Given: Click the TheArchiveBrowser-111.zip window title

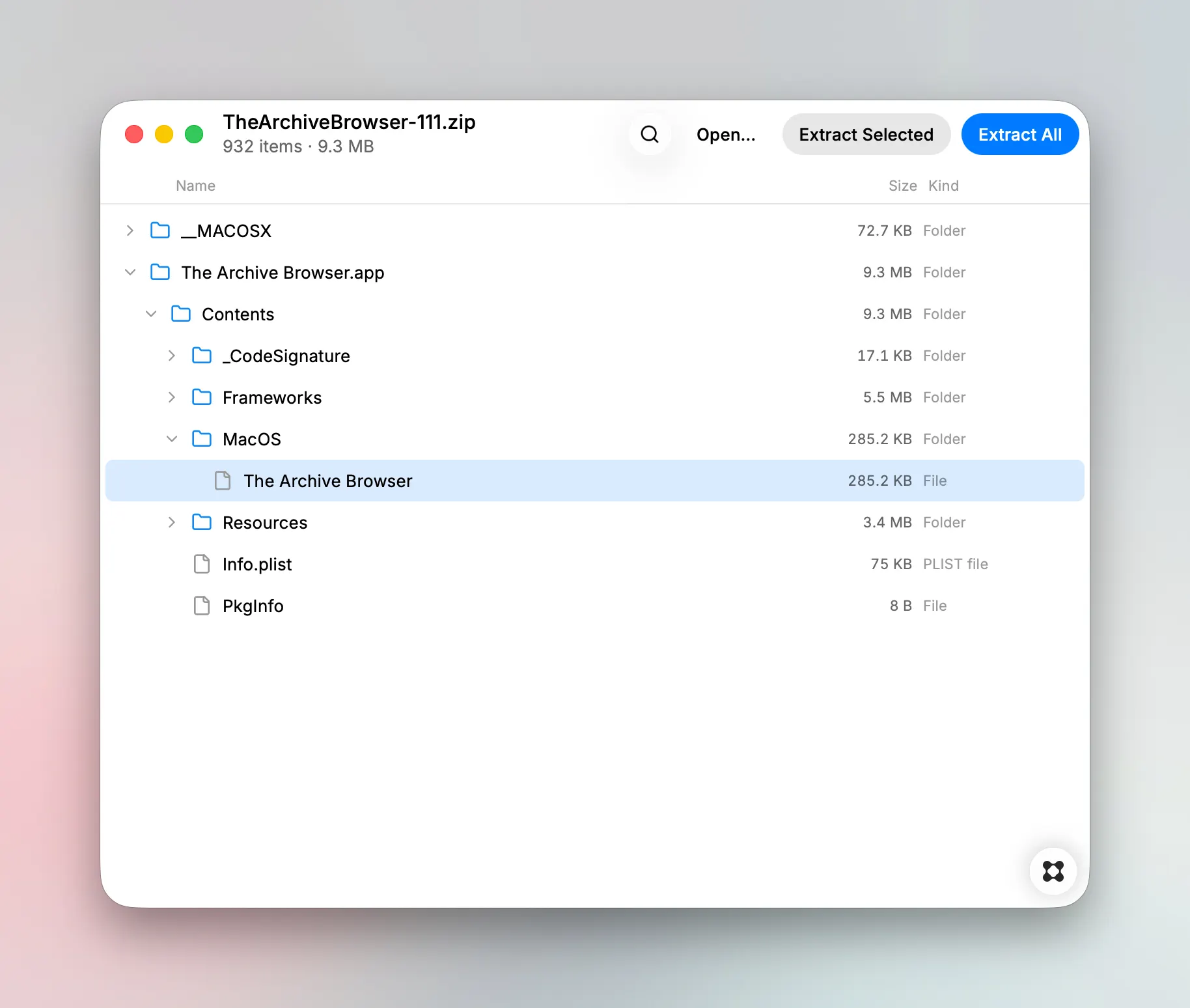Looking at the screenshot, I should (349, 122).
